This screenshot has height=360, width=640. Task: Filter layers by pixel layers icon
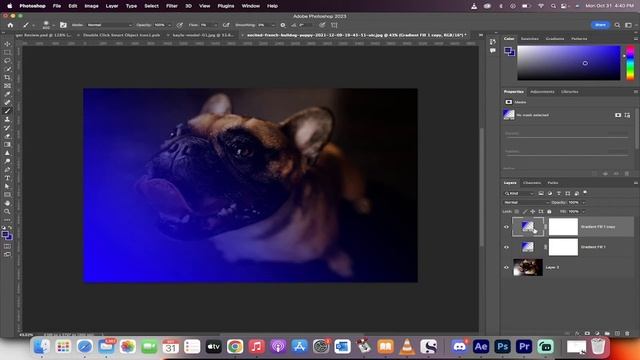(x=541, y=193)
